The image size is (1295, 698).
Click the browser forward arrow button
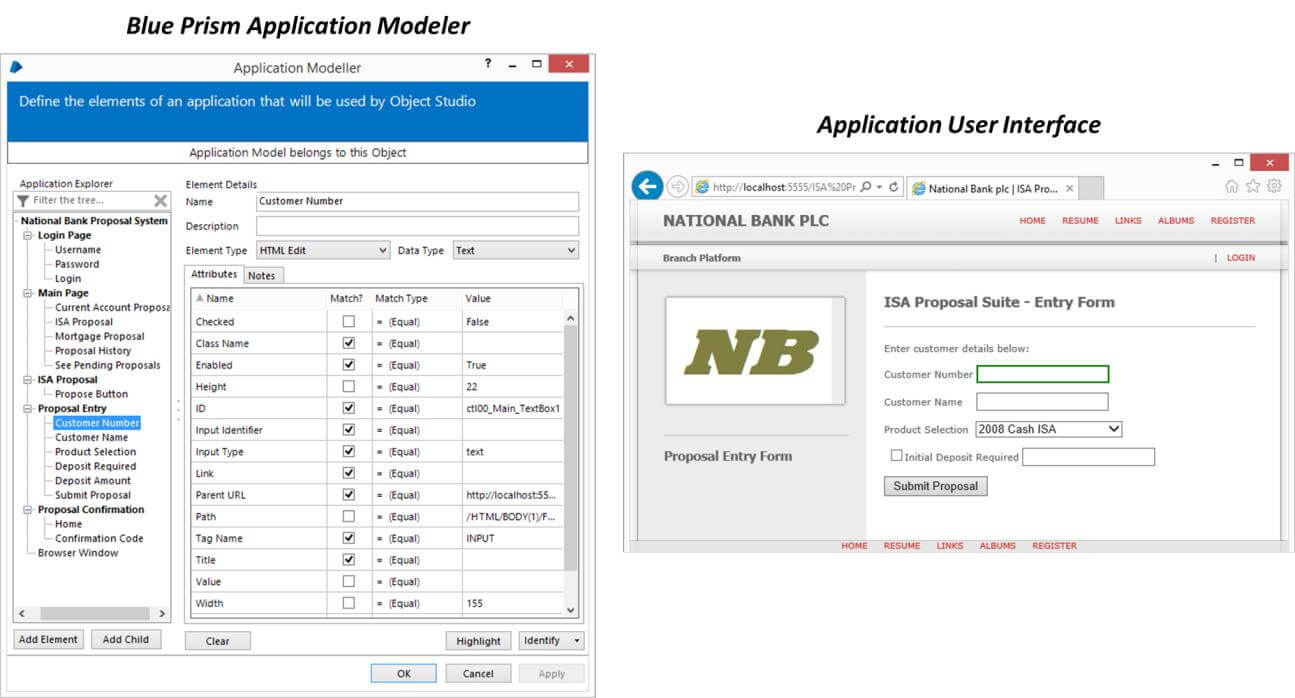(x=677, y=187)
